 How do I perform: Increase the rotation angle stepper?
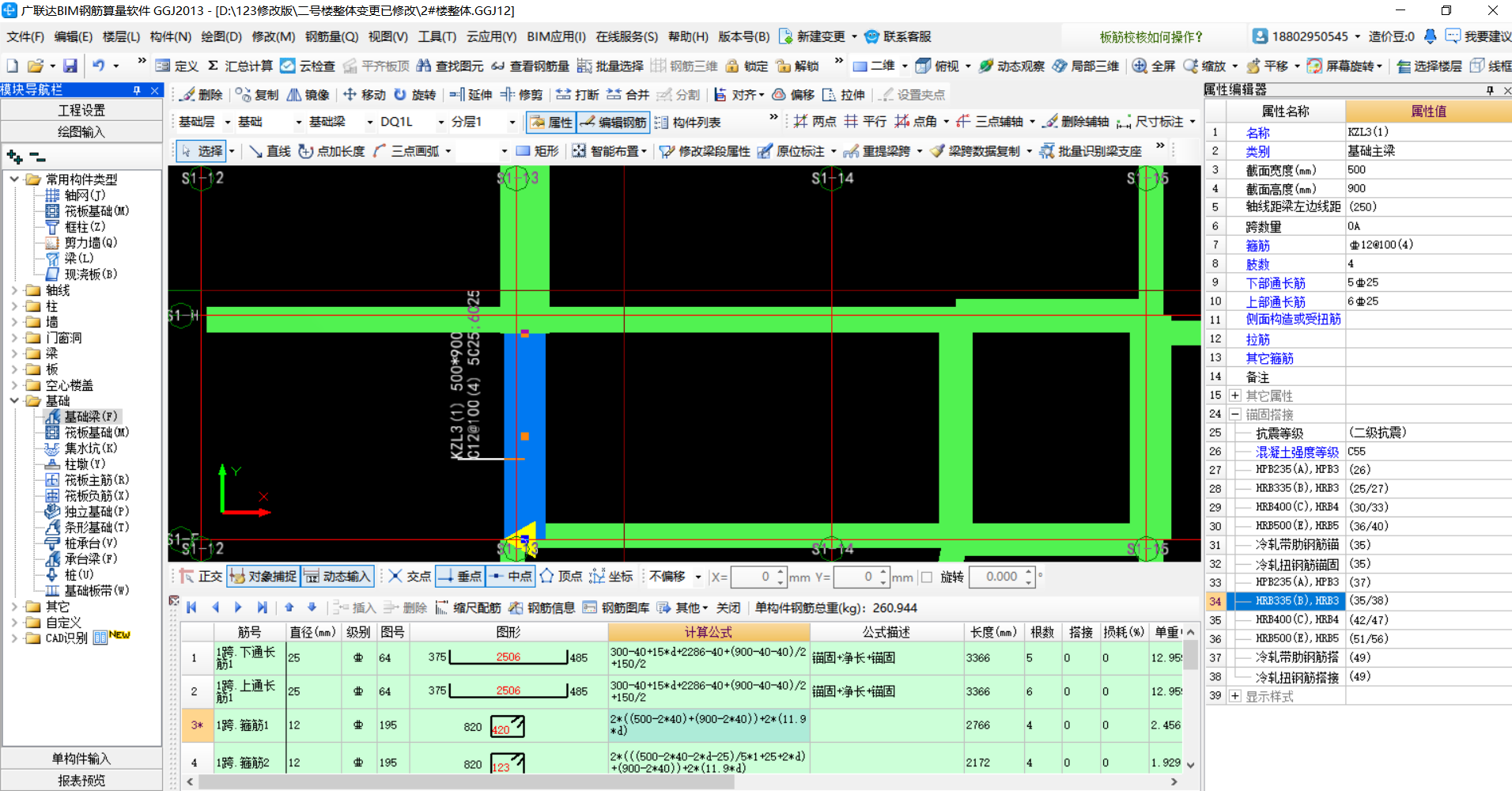[x=1029, y=572]
